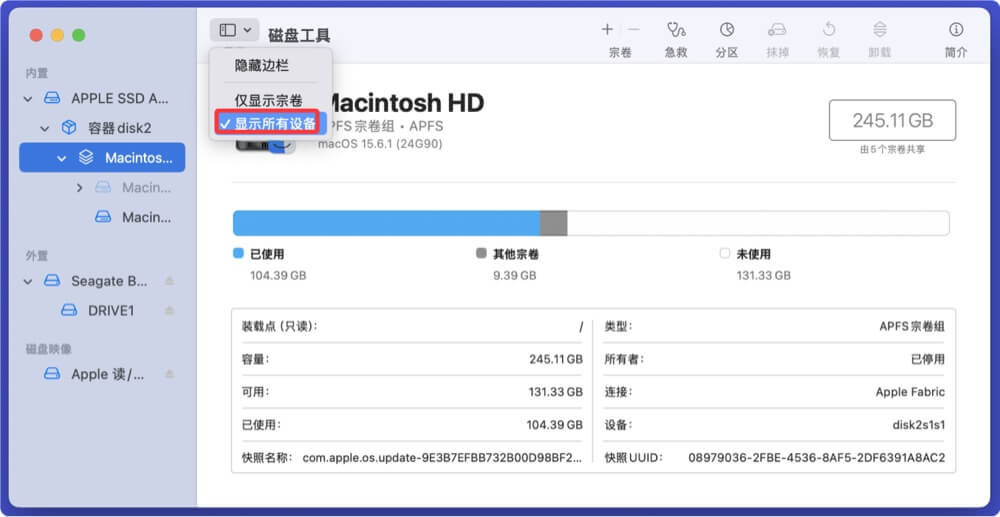The image size is (1000, 517).
Task: Open the 简介 info icon
Action: pos(955,29)
